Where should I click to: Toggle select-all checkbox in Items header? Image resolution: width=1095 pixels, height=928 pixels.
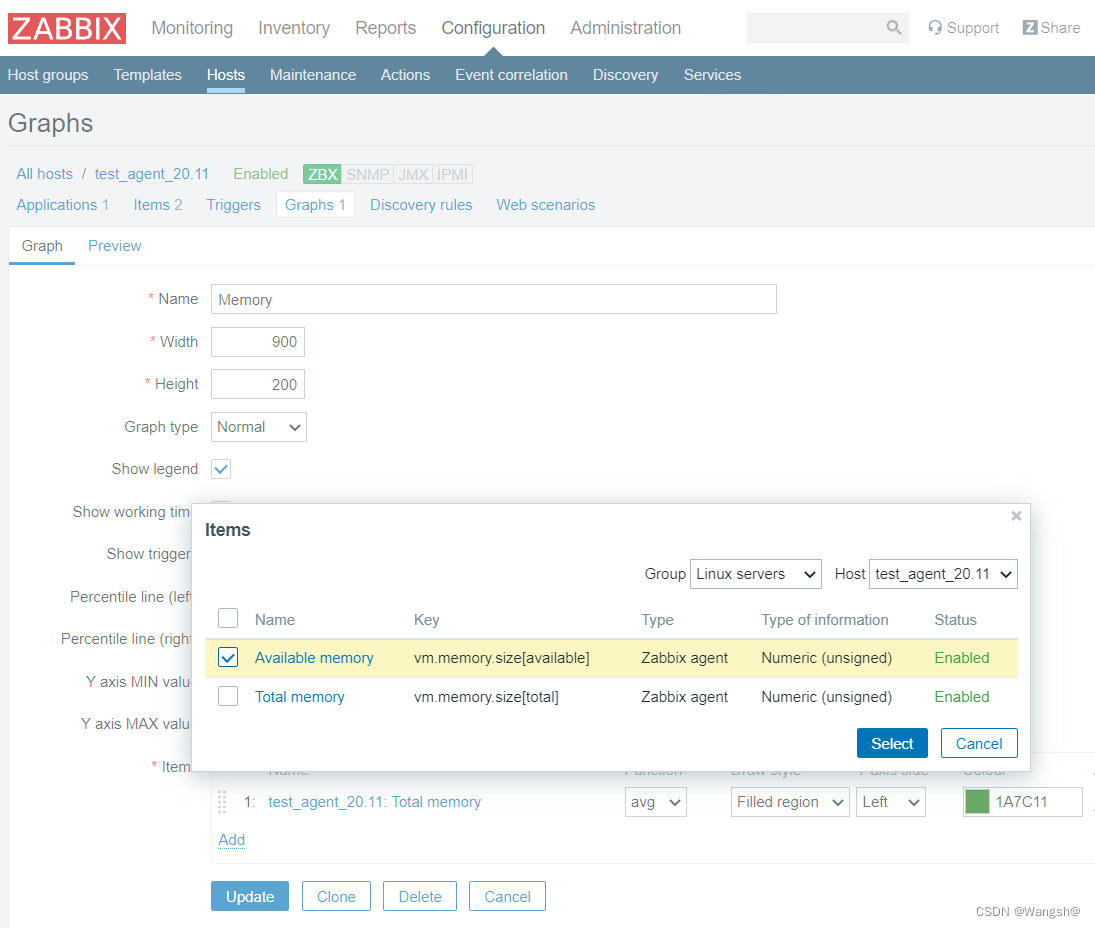(x=228, y=619)
